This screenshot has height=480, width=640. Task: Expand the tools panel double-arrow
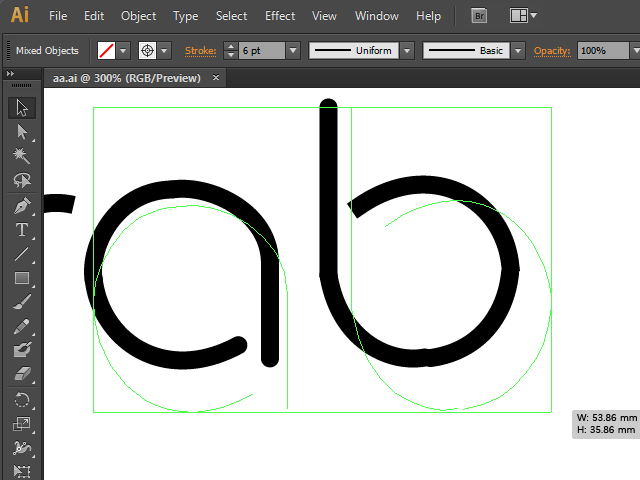coord(11,73)
